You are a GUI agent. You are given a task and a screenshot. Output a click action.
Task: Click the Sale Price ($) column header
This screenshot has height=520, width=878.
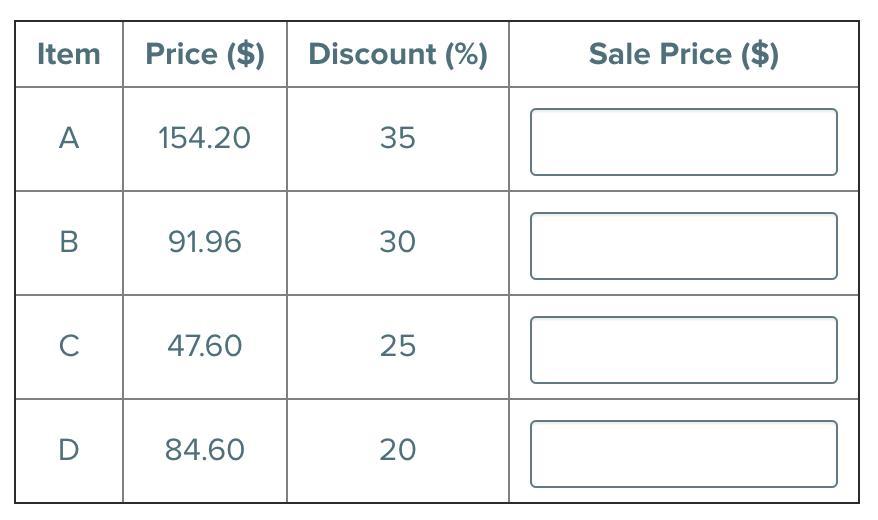pos(683,54)
